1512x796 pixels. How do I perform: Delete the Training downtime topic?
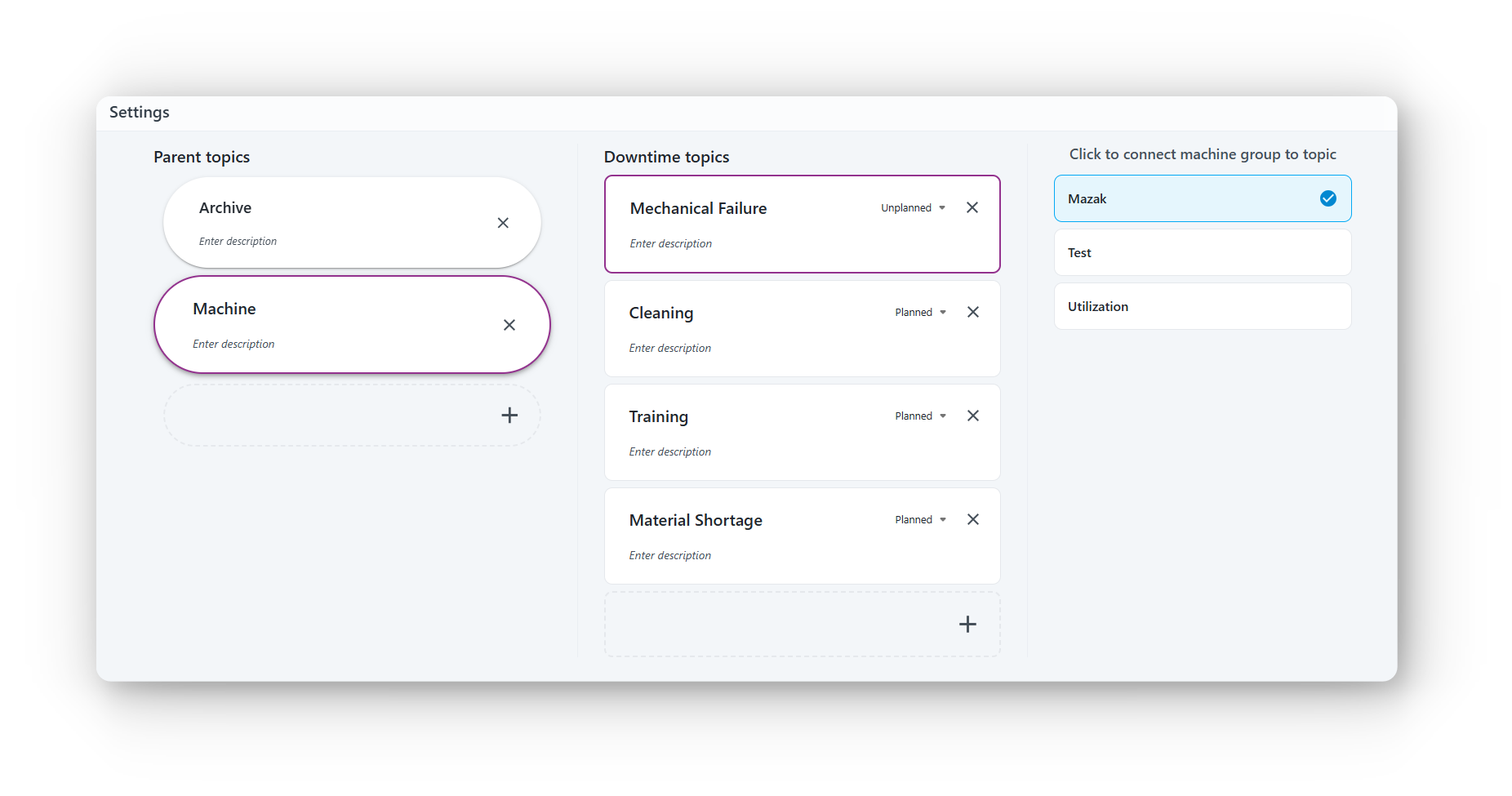tap(972, 416)
